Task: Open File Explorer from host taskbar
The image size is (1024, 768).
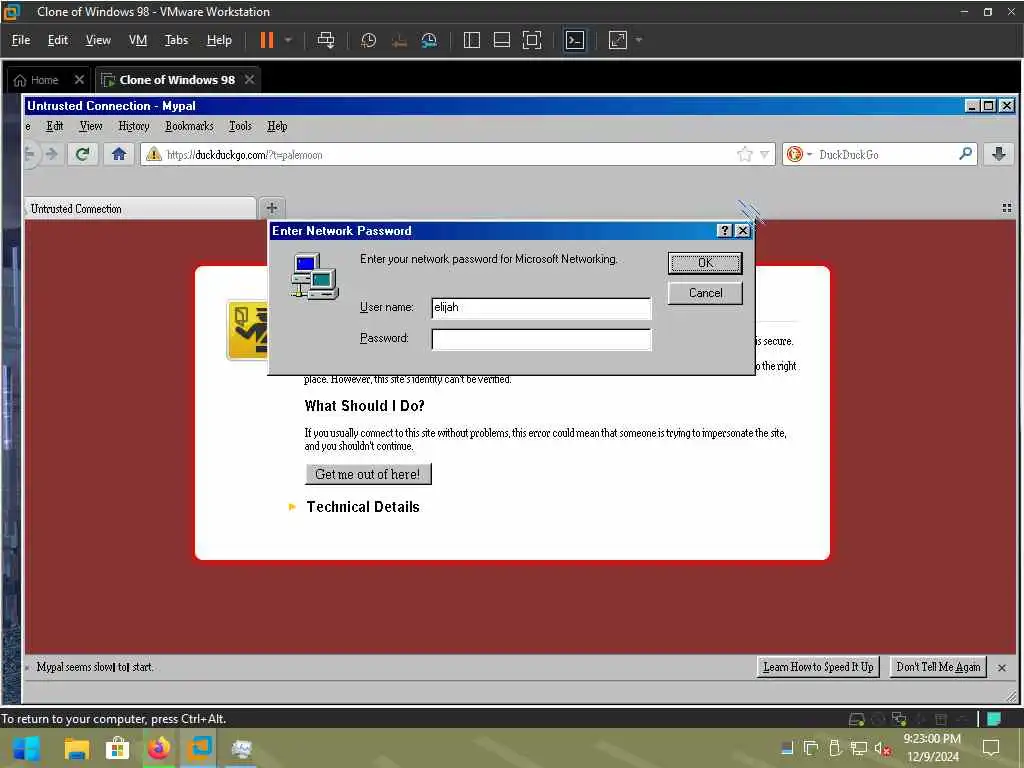Action: click(76, 748)
